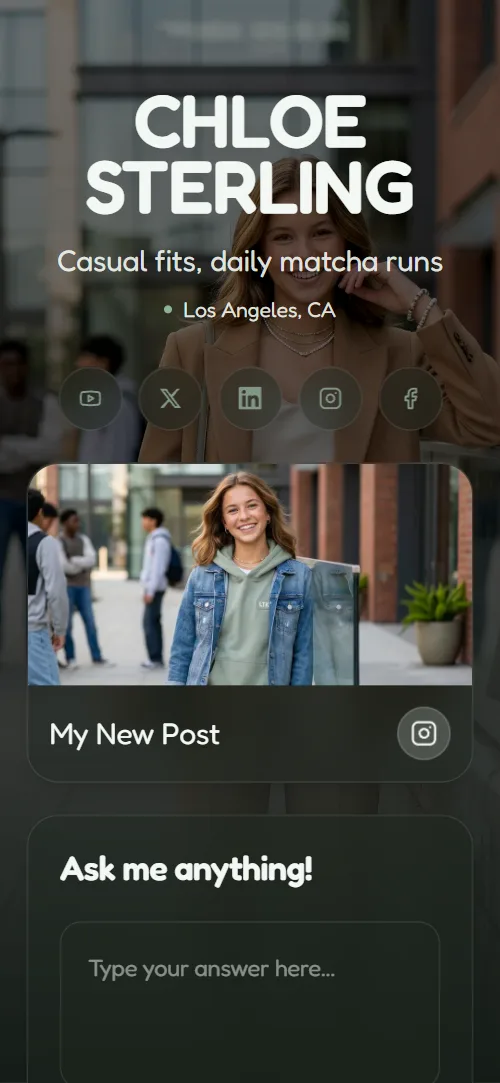Click the "STERLING" surname heading

coord(250,187)
